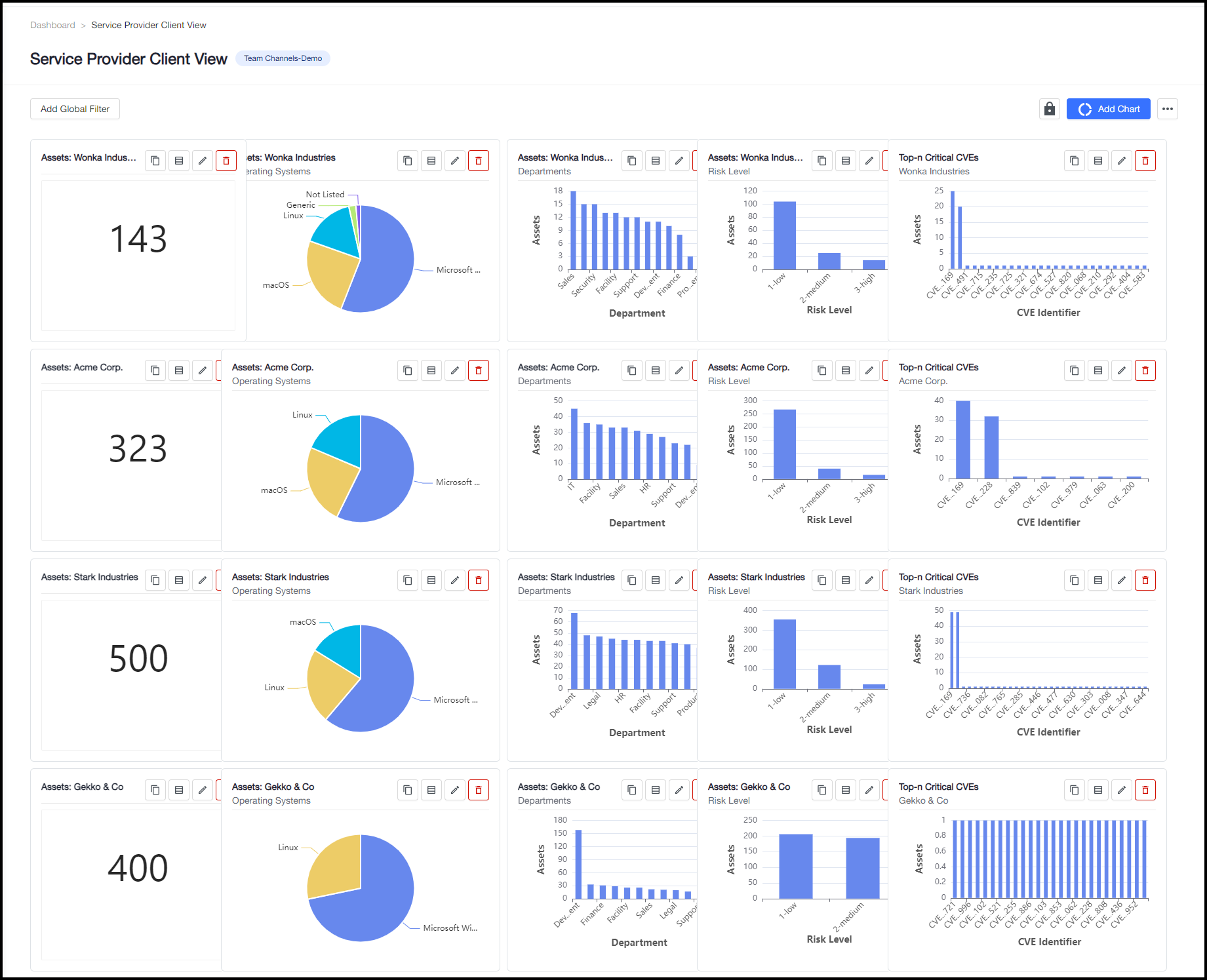The width and height of the screenshot is (1207, 980).
Task: Show data table for Wonka asset count card
Action: tap(179, 161)
